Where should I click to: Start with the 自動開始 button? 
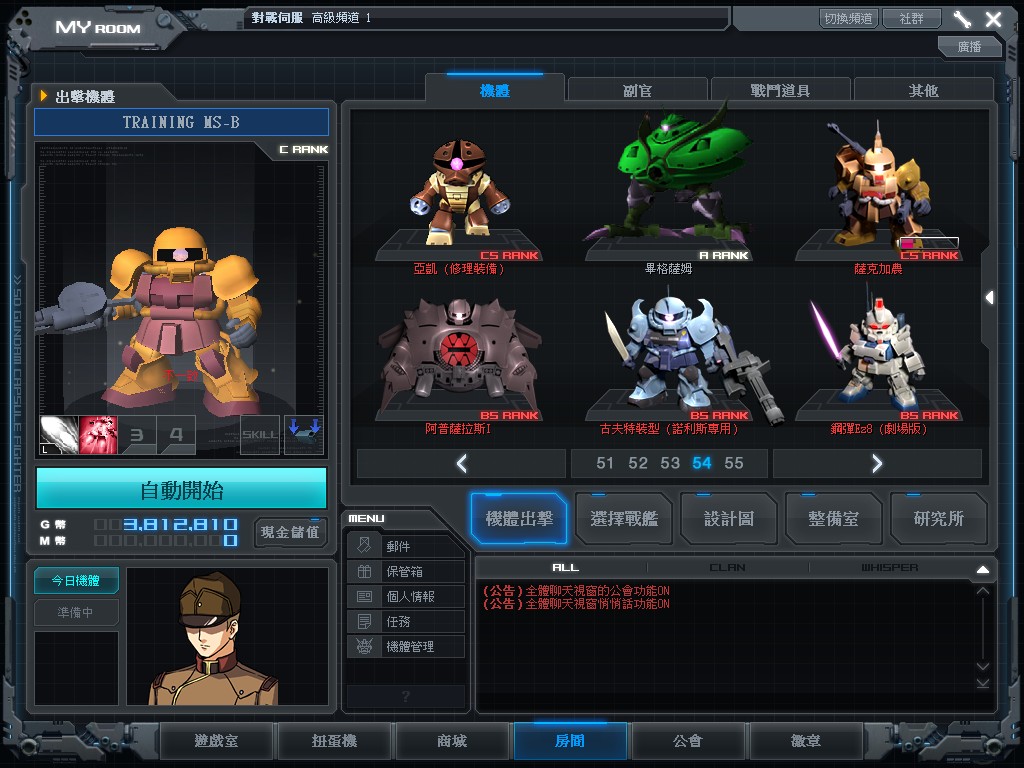pyautogui.click(x=182, y=490)
